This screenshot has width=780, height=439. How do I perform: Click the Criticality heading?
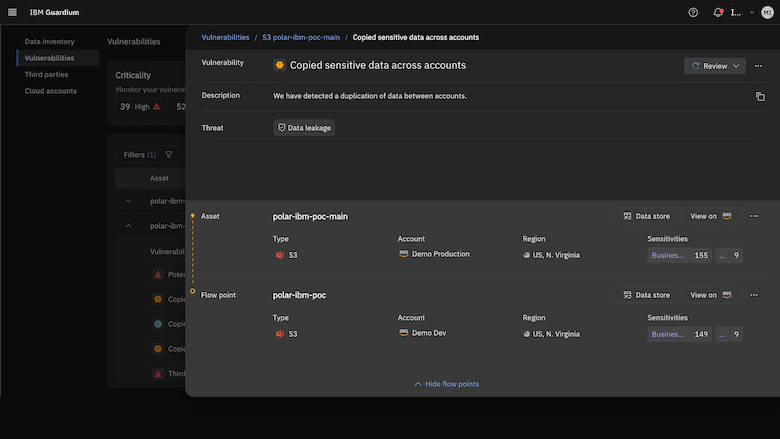click(133, 75)
